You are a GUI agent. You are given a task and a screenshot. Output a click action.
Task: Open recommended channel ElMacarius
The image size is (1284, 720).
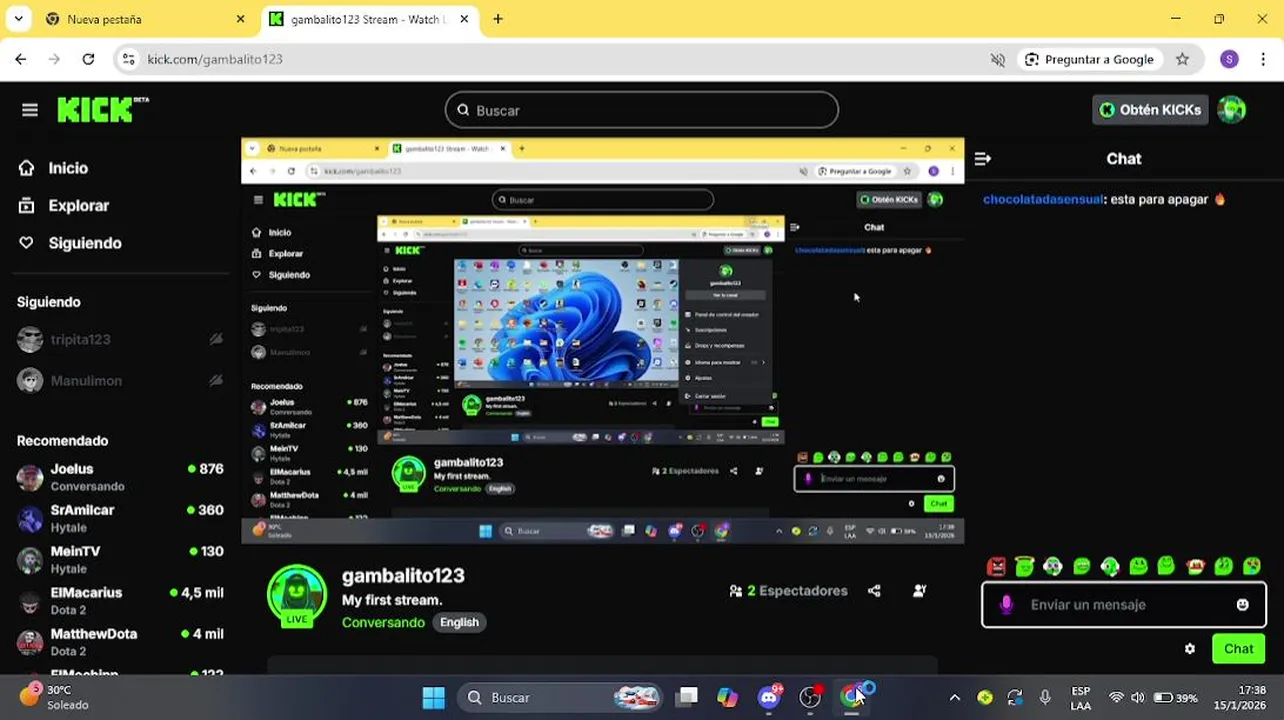(120, 601)
